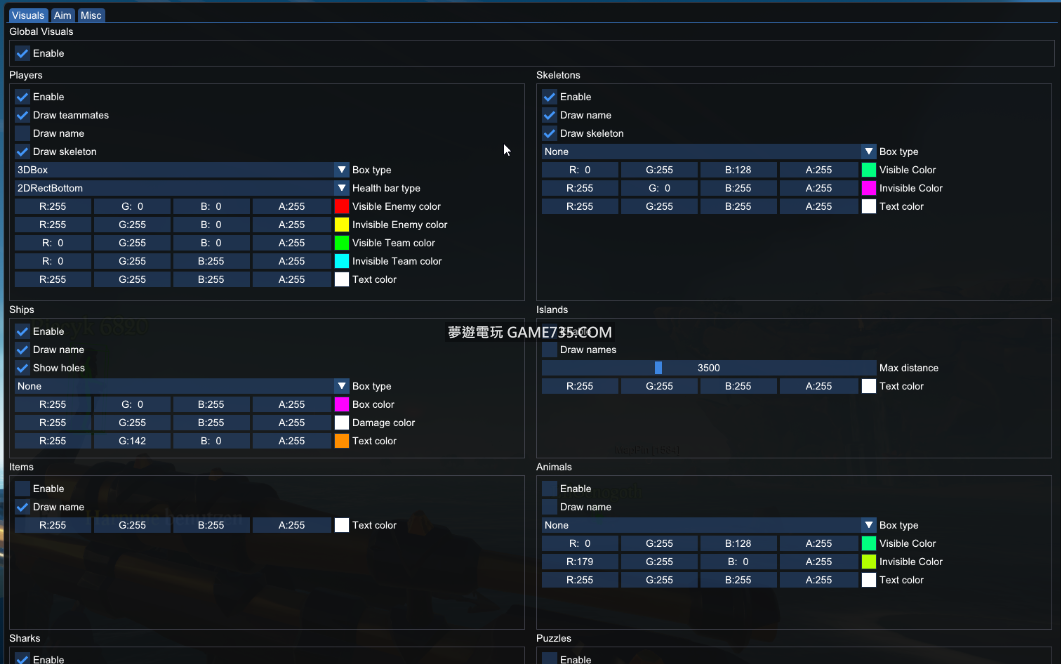
Task: Open the magenta Ships Box color swatch
Action: 341,405
